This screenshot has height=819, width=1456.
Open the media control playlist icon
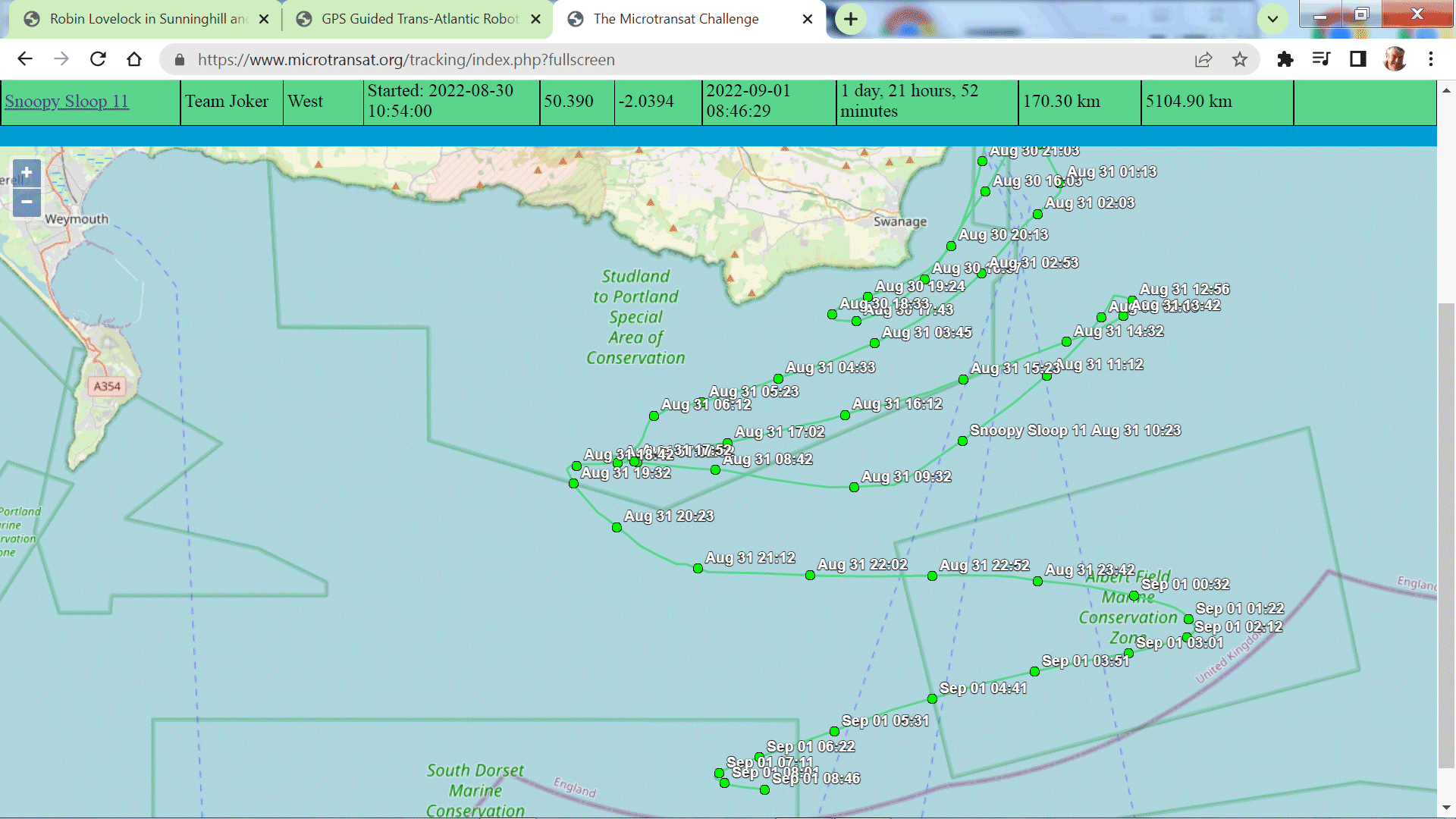tap(1321, 59)
